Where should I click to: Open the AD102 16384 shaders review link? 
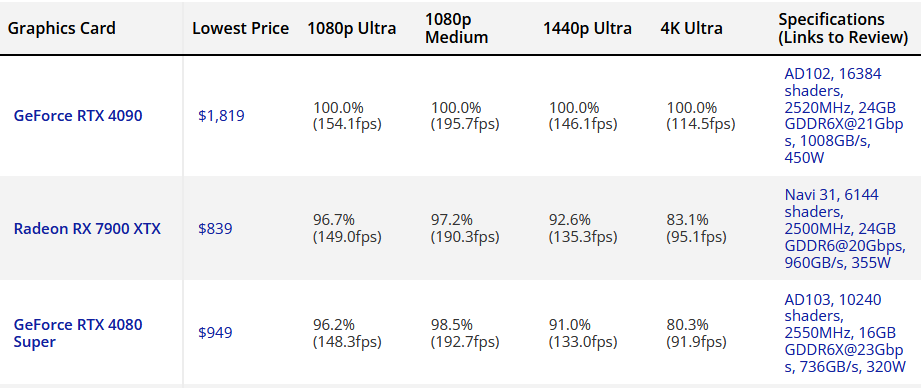[x=843, y=116]
